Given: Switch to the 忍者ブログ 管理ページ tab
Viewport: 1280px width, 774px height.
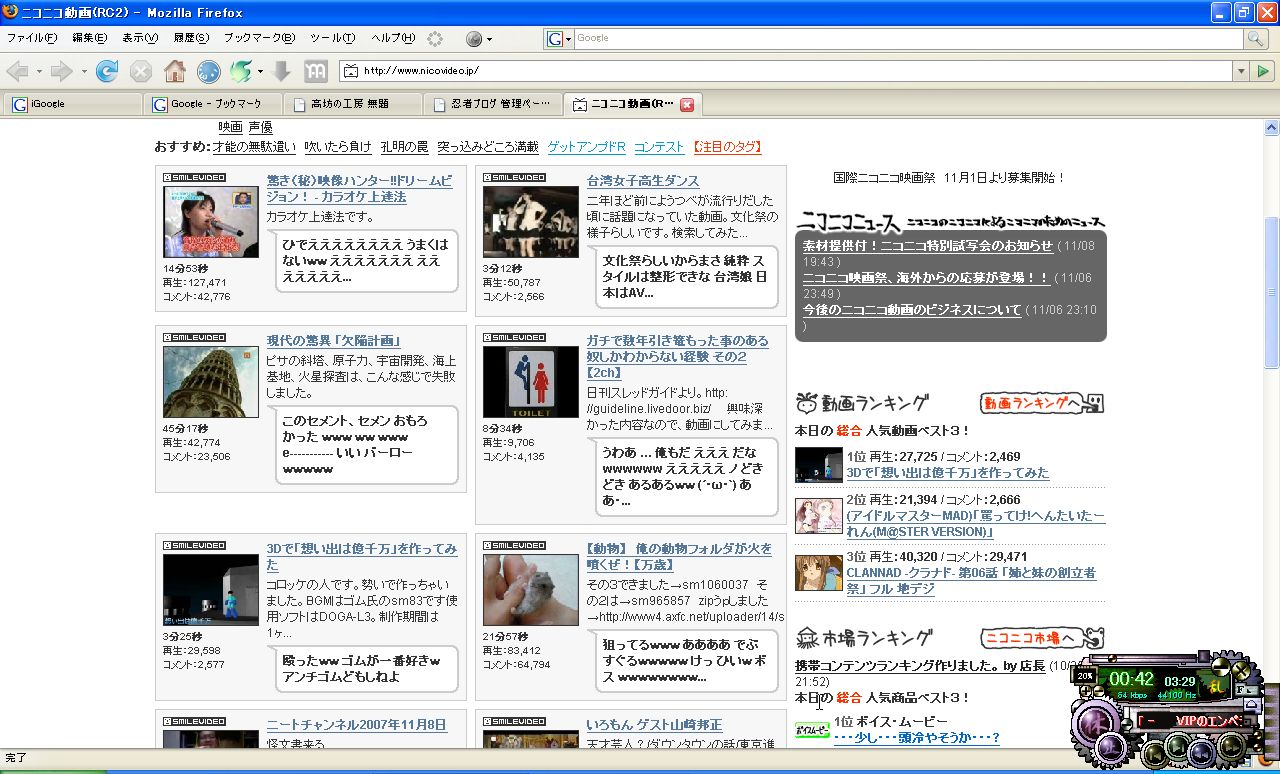Looking at the screenshot, I should tap(492, 104).
